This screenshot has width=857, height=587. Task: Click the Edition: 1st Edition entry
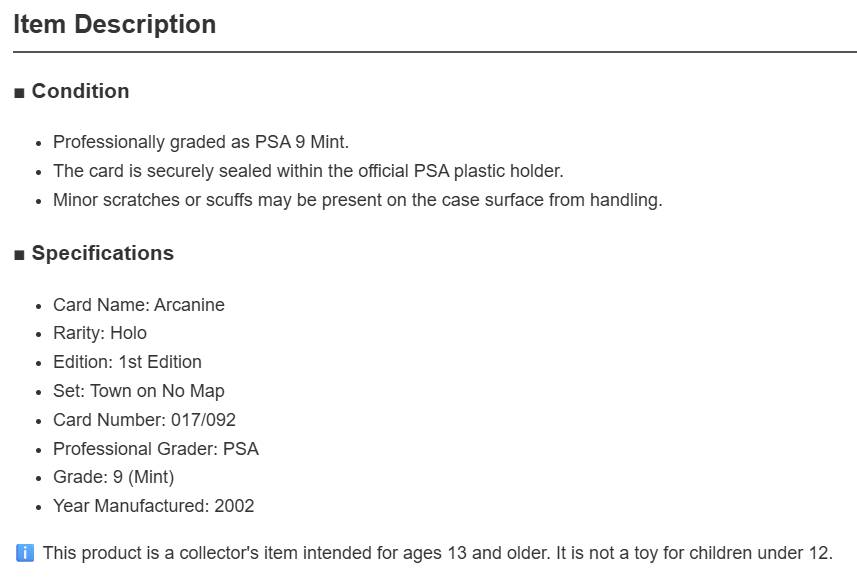(x=127, y=362)
